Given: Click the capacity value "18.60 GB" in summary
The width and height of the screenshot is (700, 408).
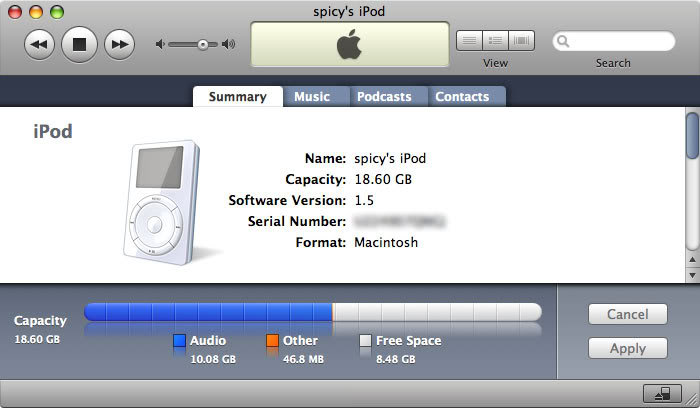Looking at the screenshot, I should 383,179.
